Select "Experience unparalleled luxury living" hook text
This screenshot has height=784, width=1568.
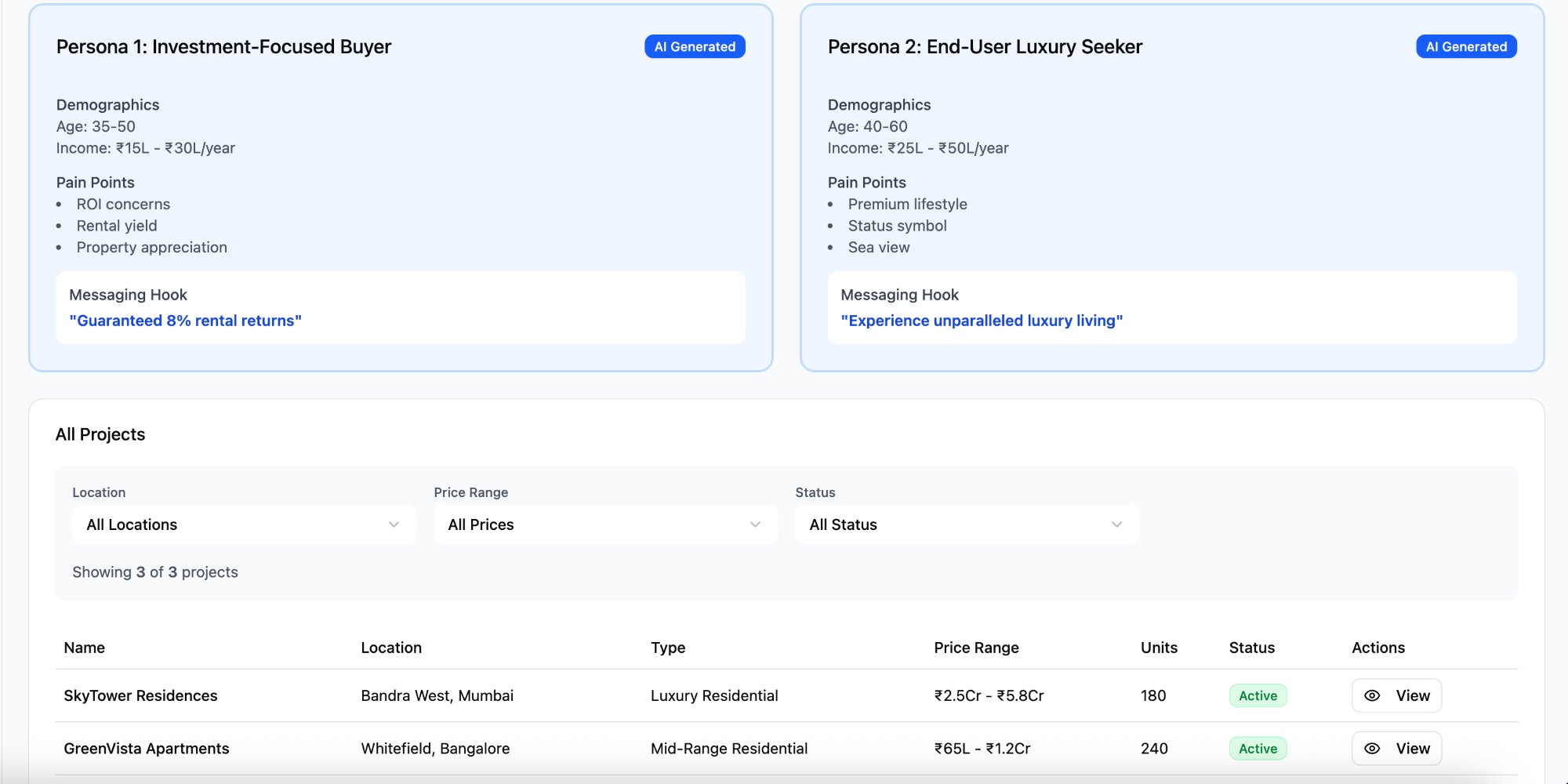point(982,321)
